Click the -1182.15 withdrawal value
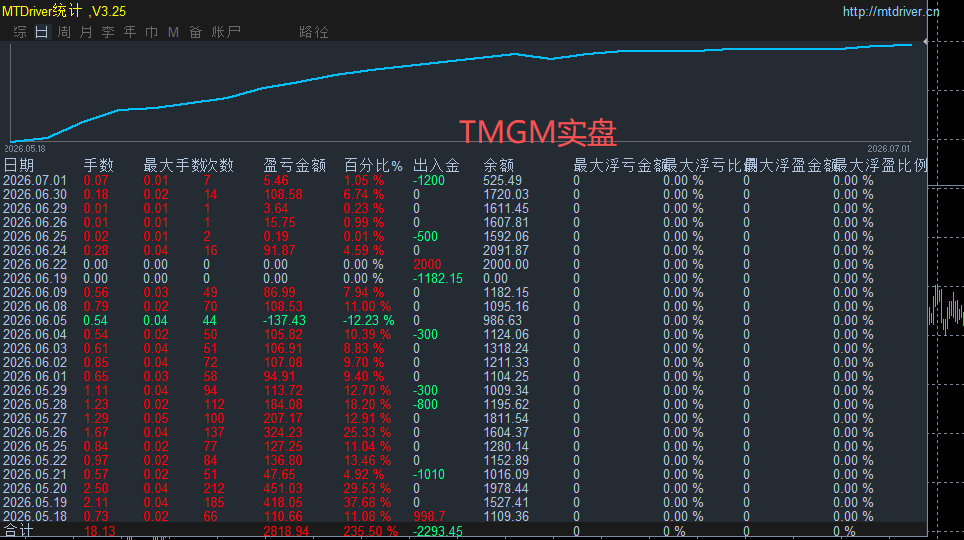This screenshot has width=964, height=540. 438,279
